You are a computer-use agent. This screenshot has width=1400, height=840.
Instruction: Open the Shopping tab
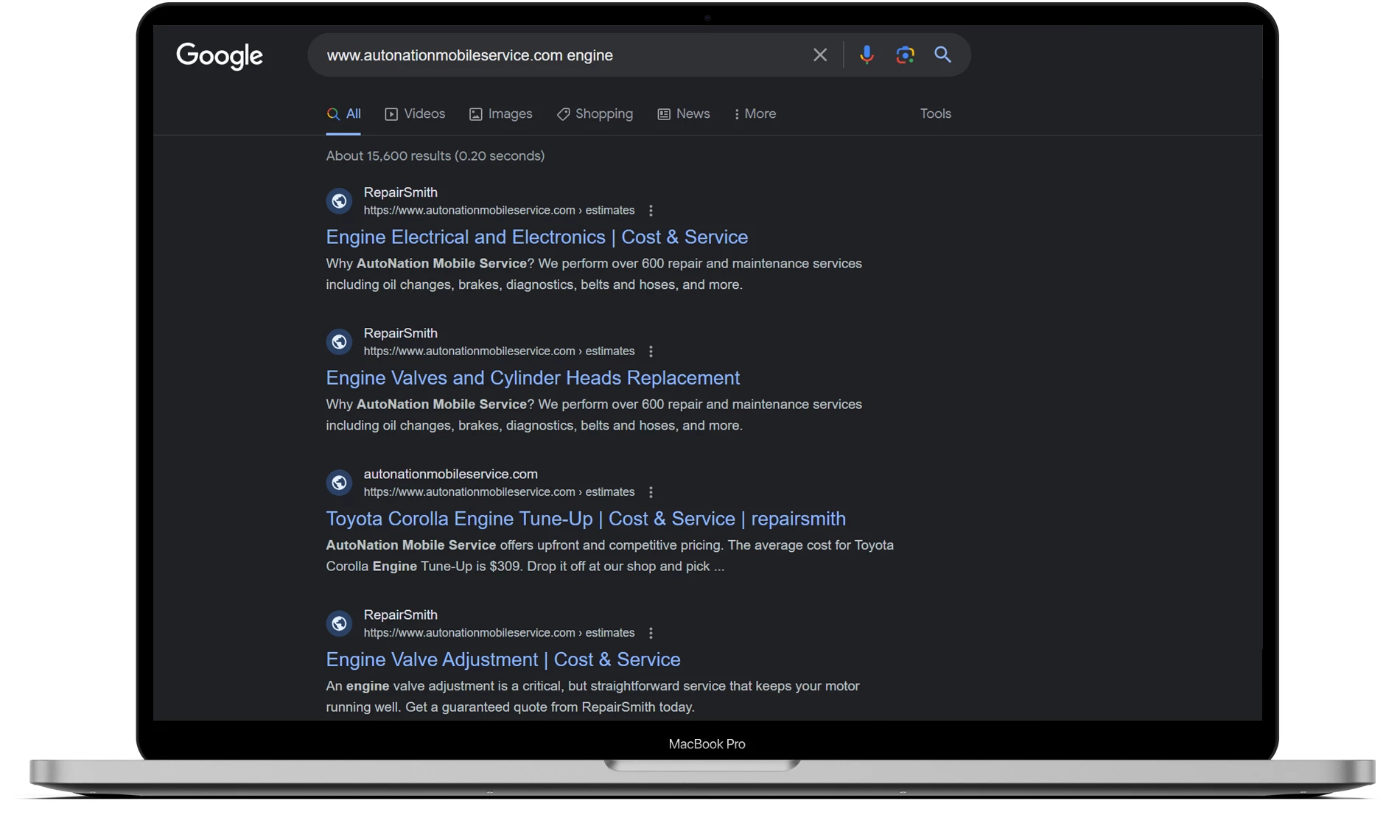coord(595,114)
